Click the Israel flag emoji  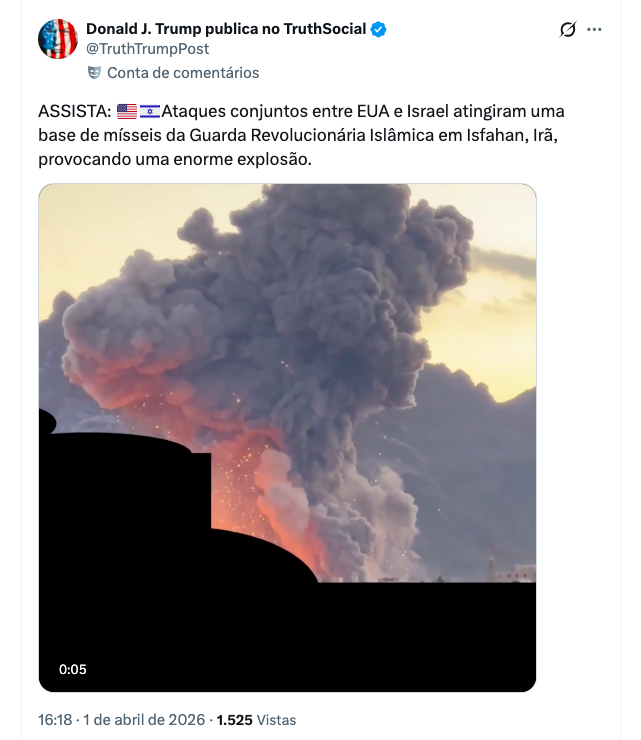(x=150, y=111)
